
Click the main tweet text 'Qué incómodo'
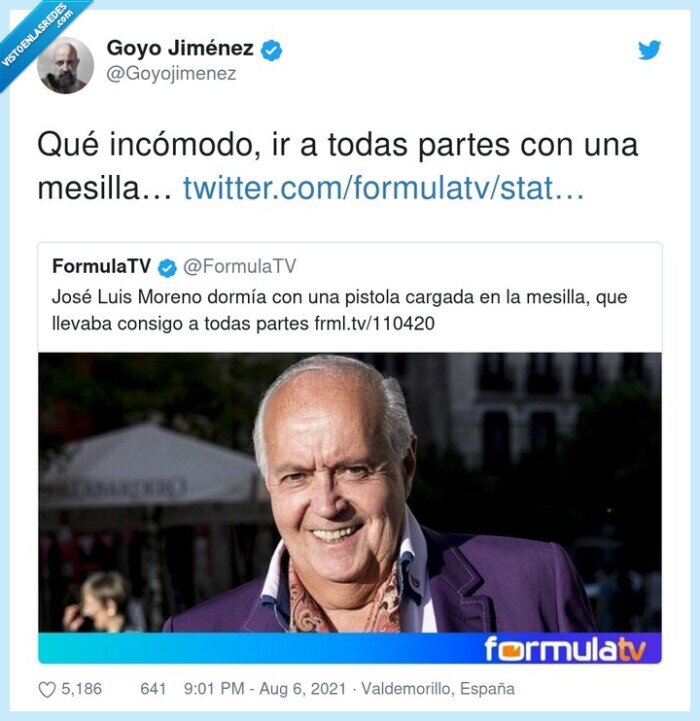pos(338,166)
